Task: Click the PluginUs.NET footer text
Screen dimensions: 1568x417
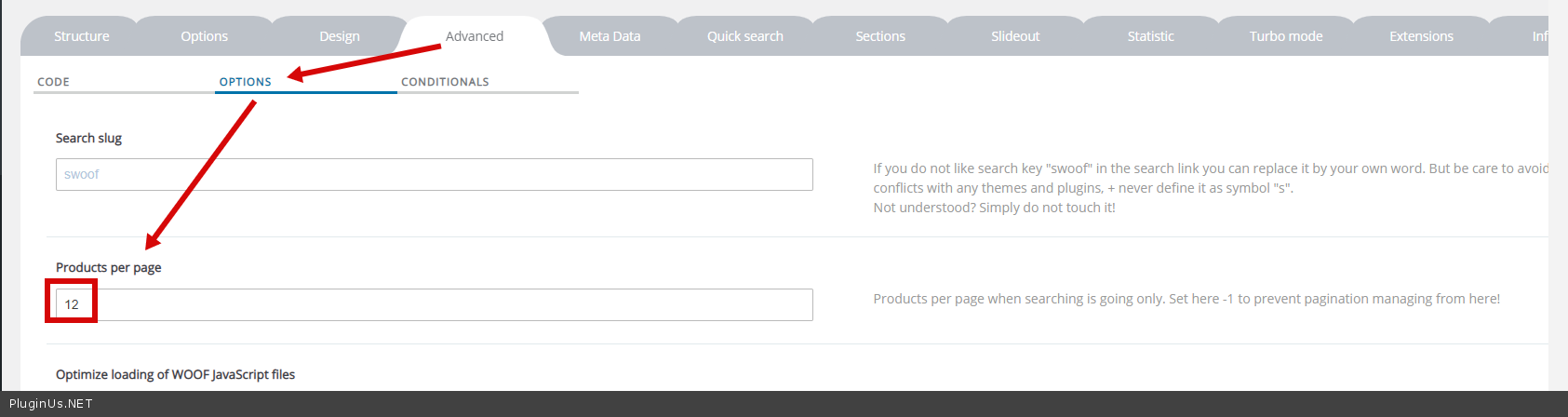Action: pos(50,404)
